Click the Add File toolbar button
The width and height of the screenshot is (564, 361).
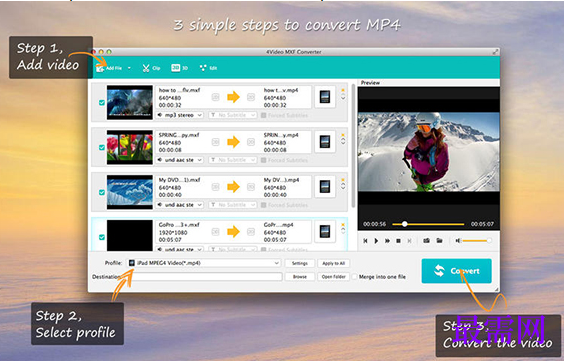tap(109, 68)
